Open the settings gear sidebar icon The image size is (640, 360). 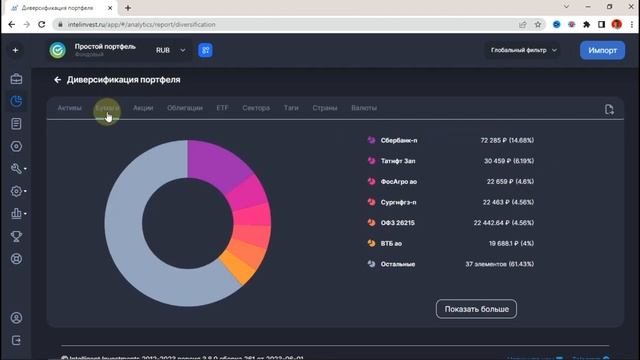point(16,191)
